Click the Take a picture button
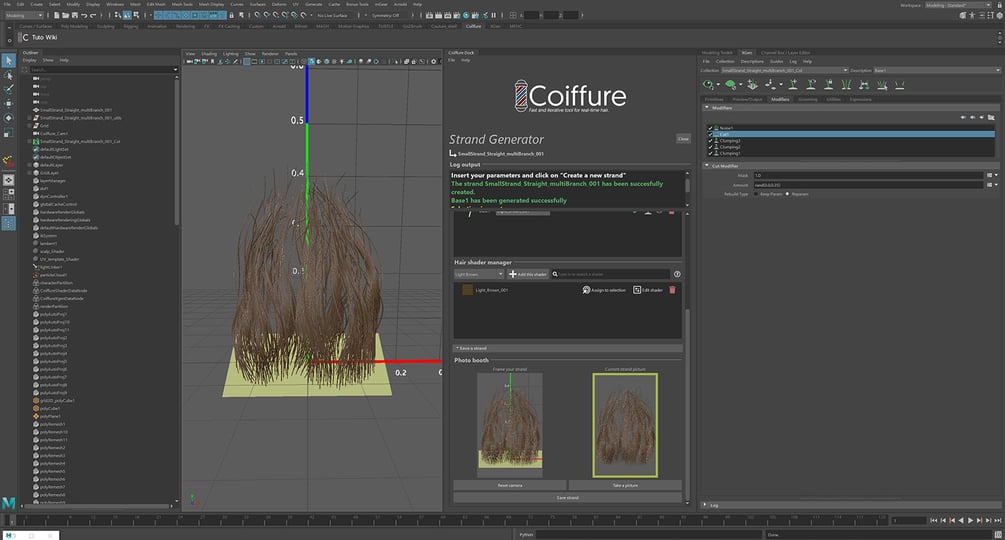 625,485
